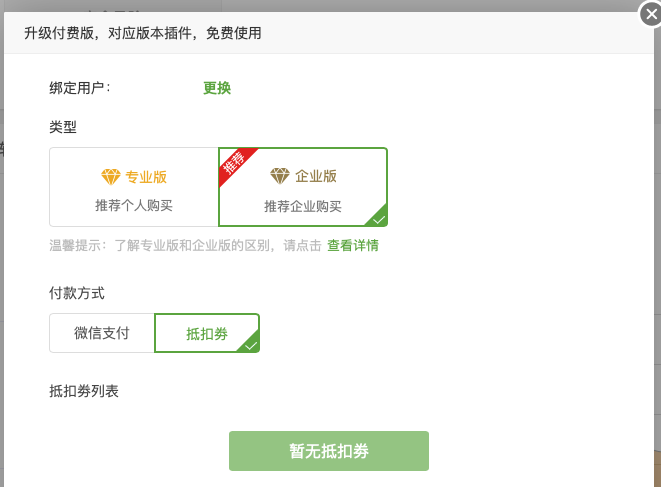The height and width of the screenshot is (487, 661).
Task: Click the 推荐企业购买 subtitle
Action: [303, 206]
